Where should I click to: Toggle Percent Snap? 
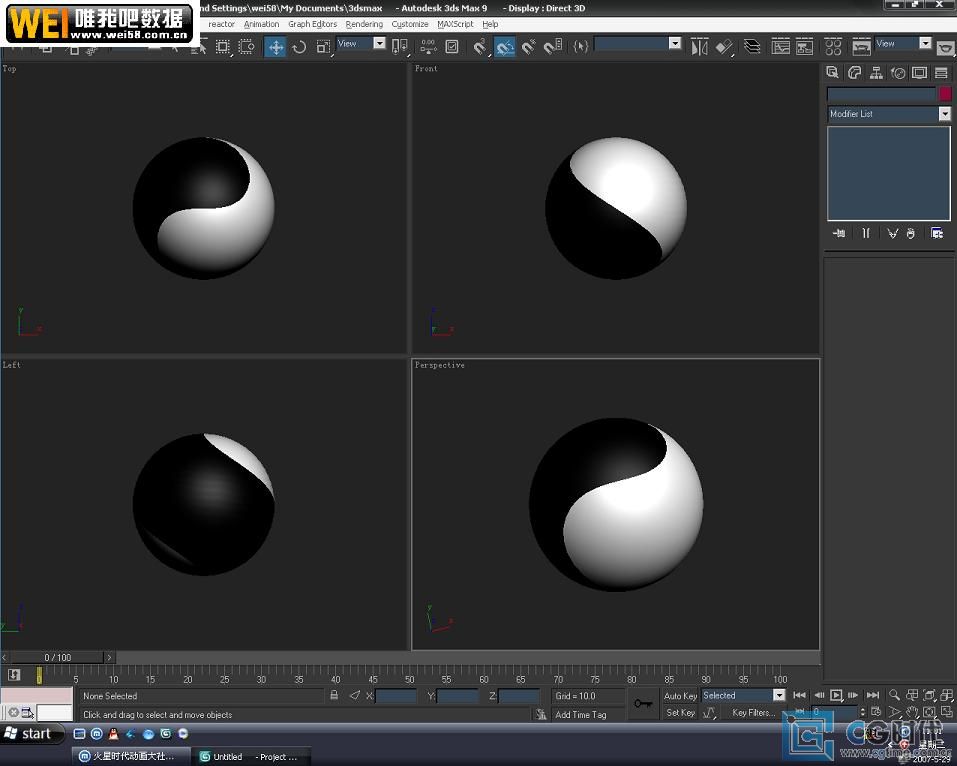pos(529,47)
